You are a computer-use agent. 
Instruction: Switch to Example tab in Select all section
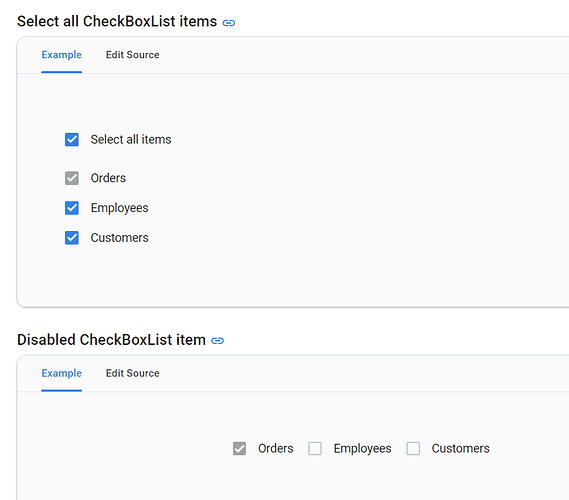tap(61, 55)
